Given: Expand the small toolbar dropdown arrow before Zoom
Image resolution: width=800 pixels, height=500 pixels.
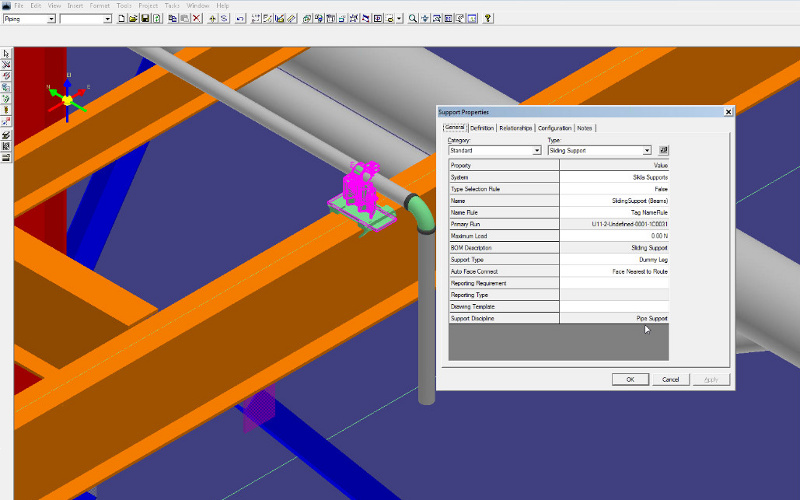Looking at the screenshot, I should 399,18.
